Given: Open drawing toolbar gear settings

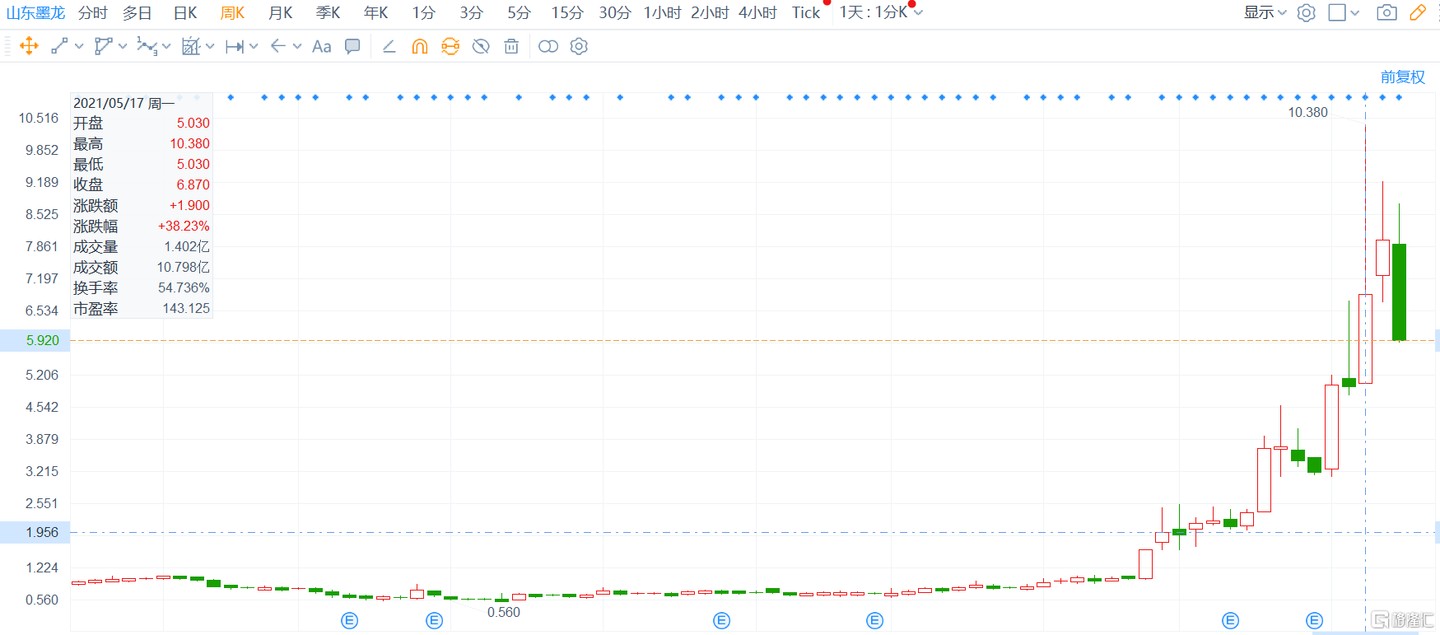Looking at the screenshot, I should point(579,46).
